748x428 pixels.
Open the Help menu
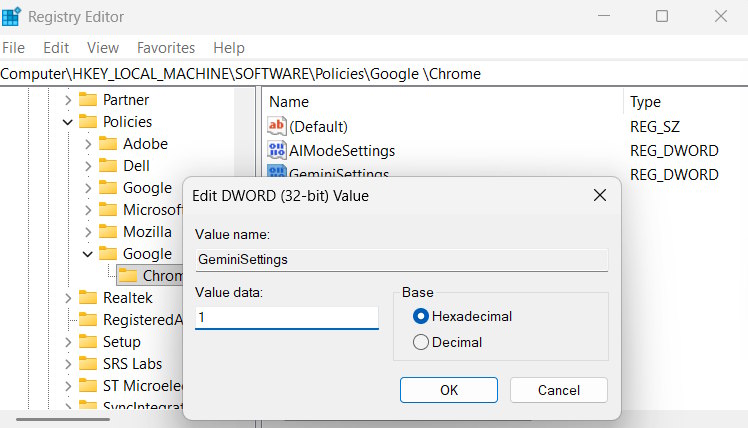(229, 48)
